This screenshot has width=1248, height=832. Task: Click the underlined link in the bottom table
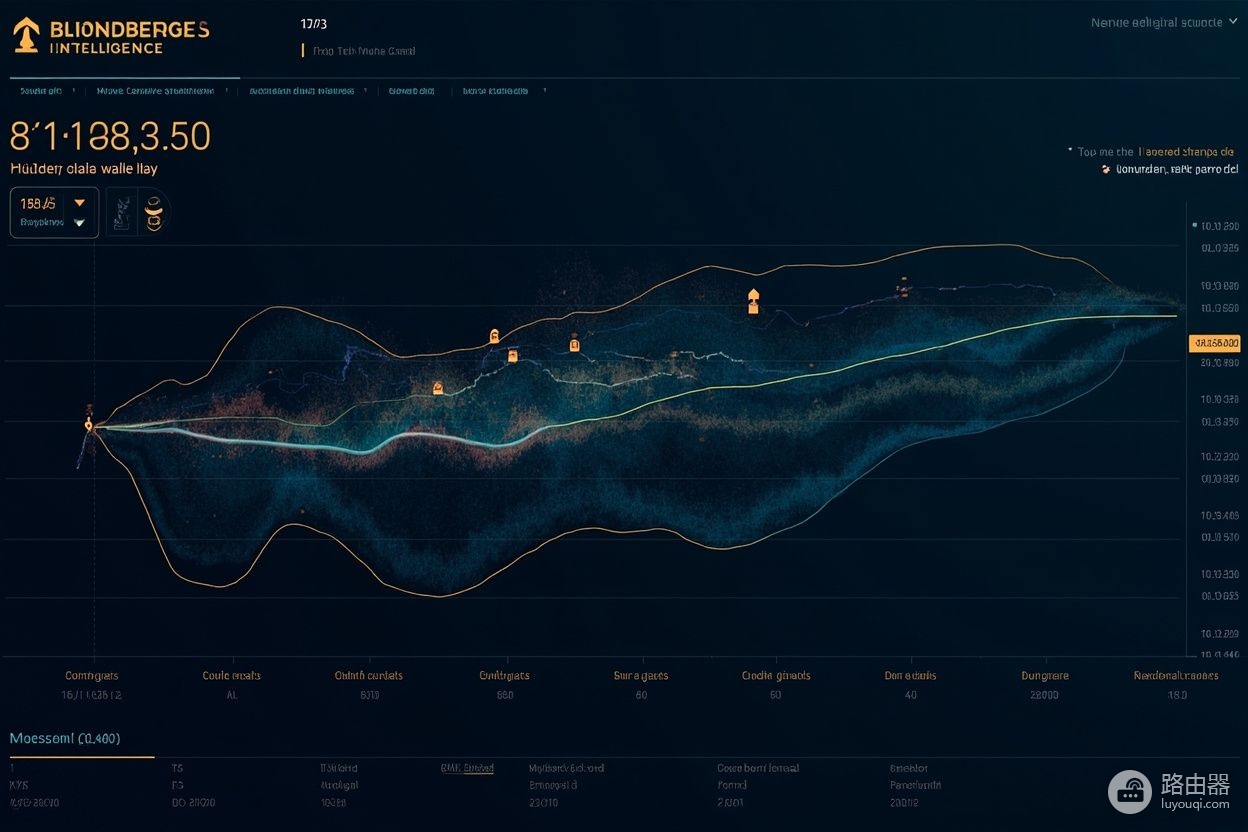pyautogui.click(x=467, y=768)
